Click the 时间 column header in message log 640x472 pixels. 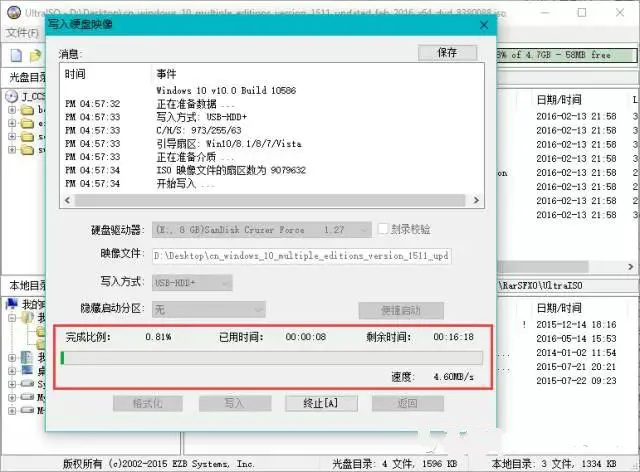click(75, 74)
